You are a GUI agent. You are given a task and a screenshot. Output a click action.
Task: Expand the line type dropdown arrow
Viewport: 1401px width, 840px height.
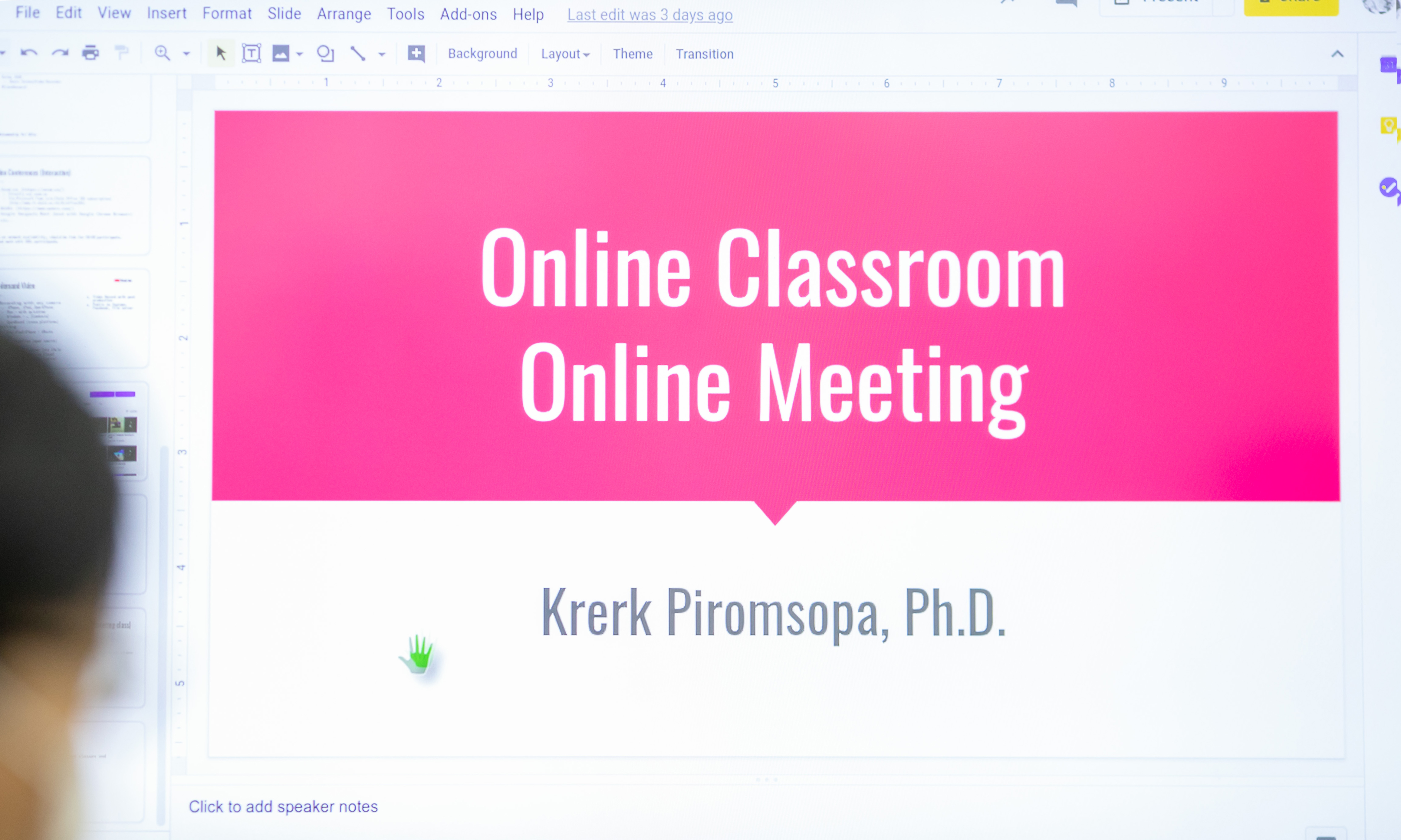click(x=382, y=55)
